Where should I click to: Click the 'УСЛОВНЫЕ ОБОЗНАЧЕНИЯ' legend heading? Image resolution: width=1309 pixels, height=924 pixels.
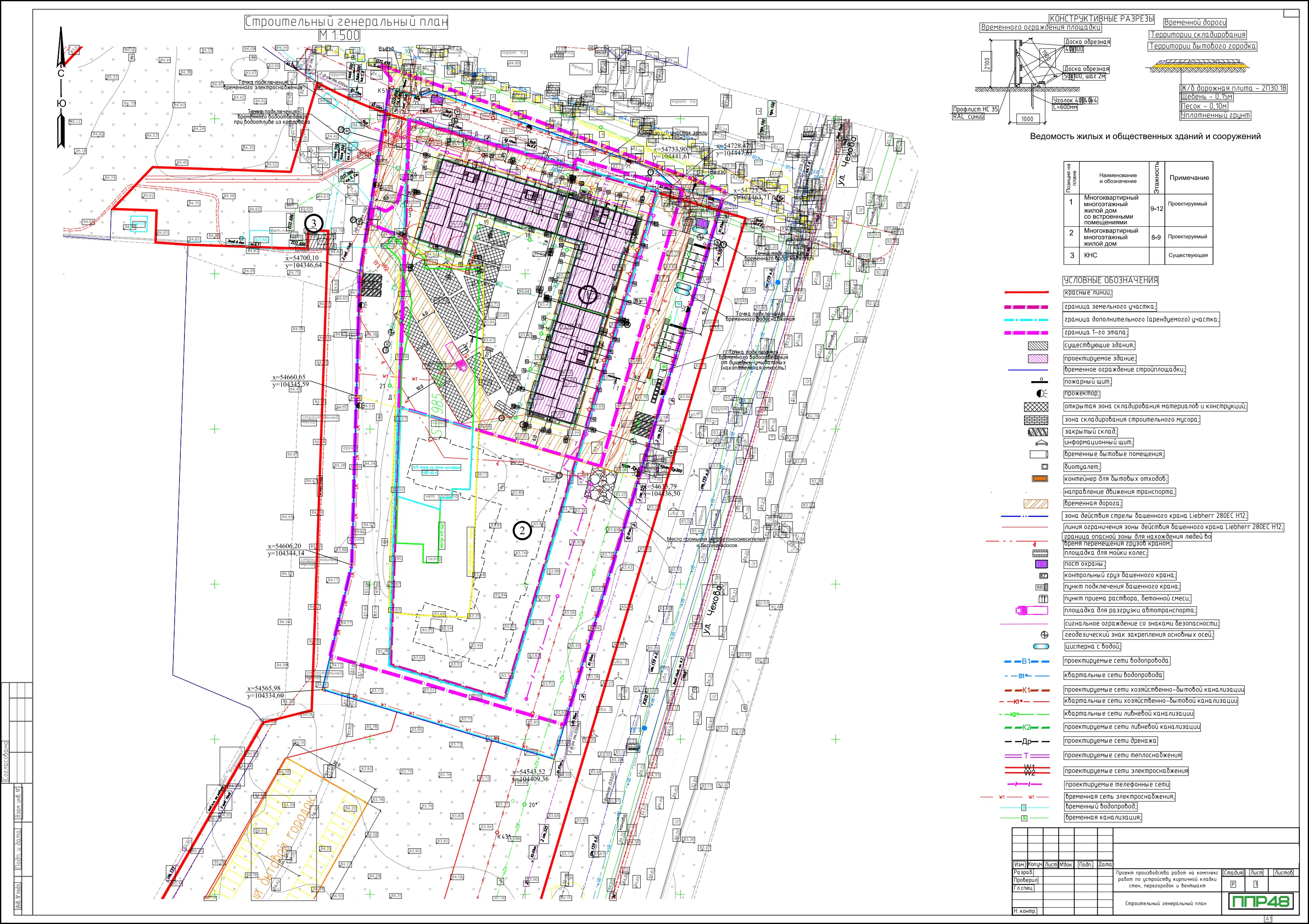click(x=1110, y=280)
